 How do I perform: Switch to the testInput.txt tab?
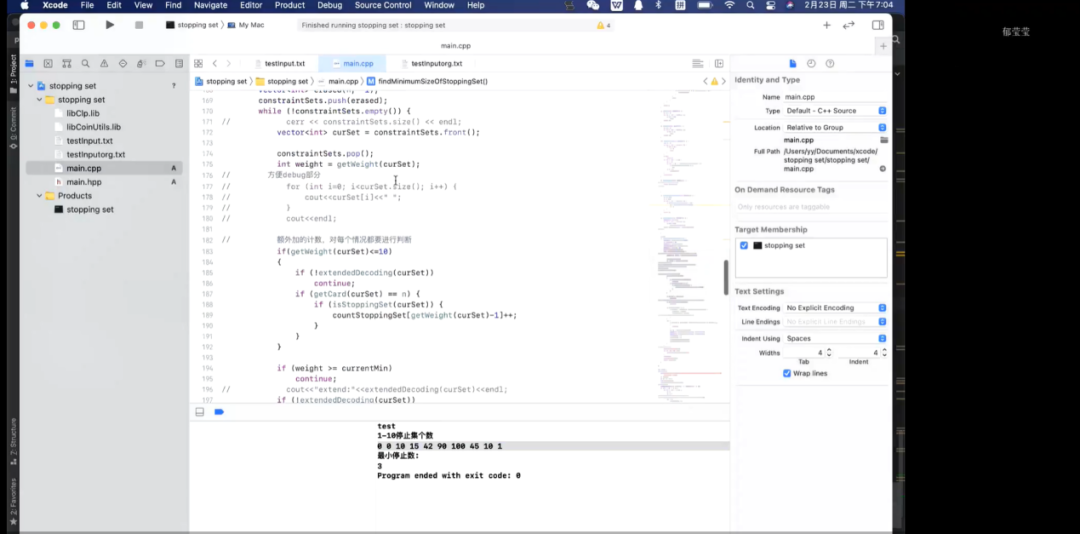(x=284, y=64)
